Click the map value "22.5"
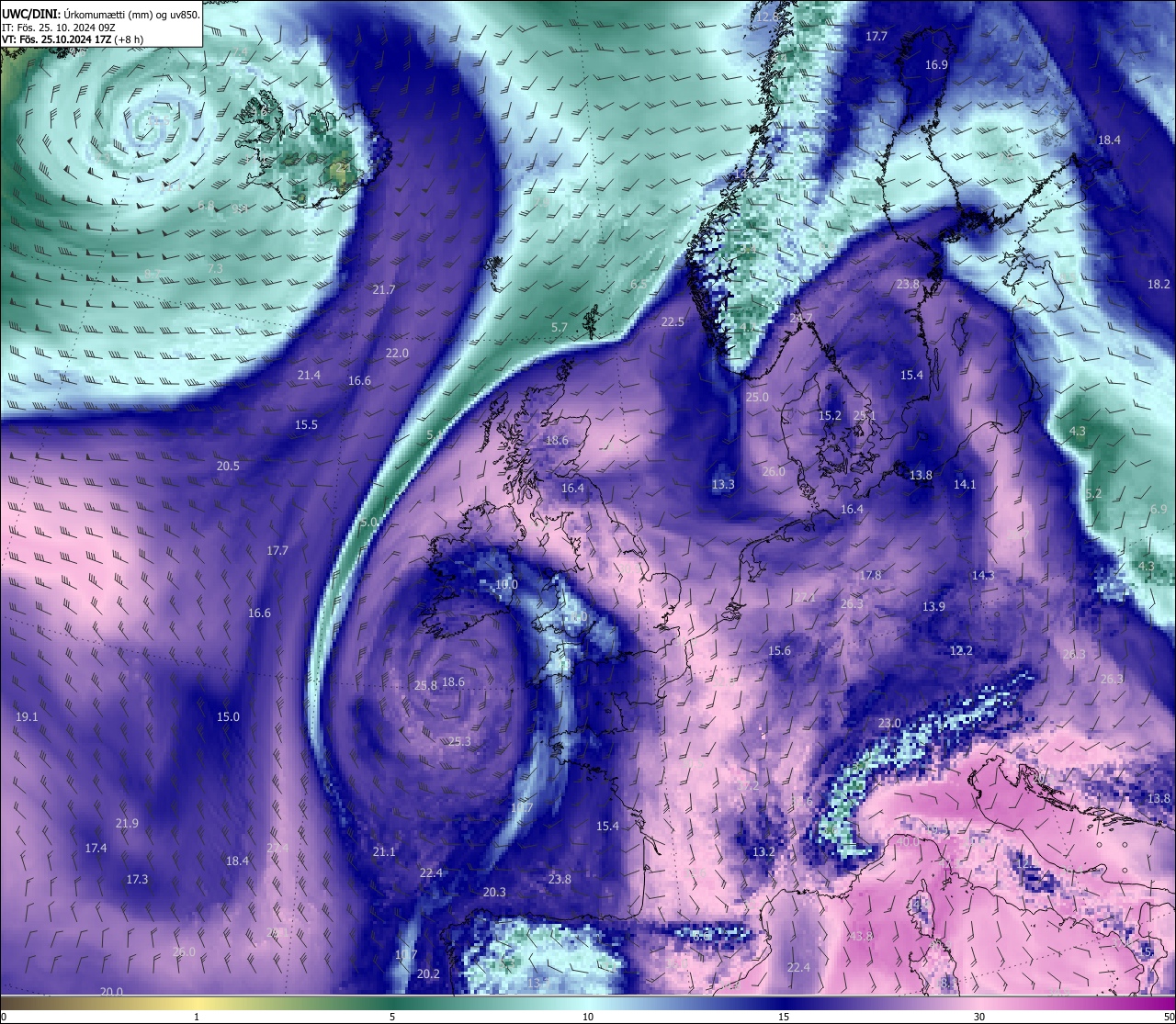 tap(673, 321)
